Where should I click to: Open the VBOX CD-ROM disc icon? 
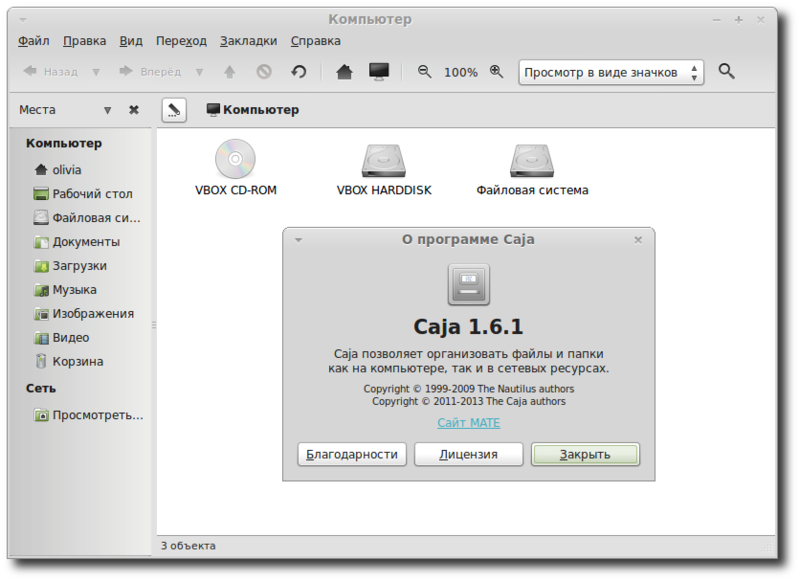point(237,161)
